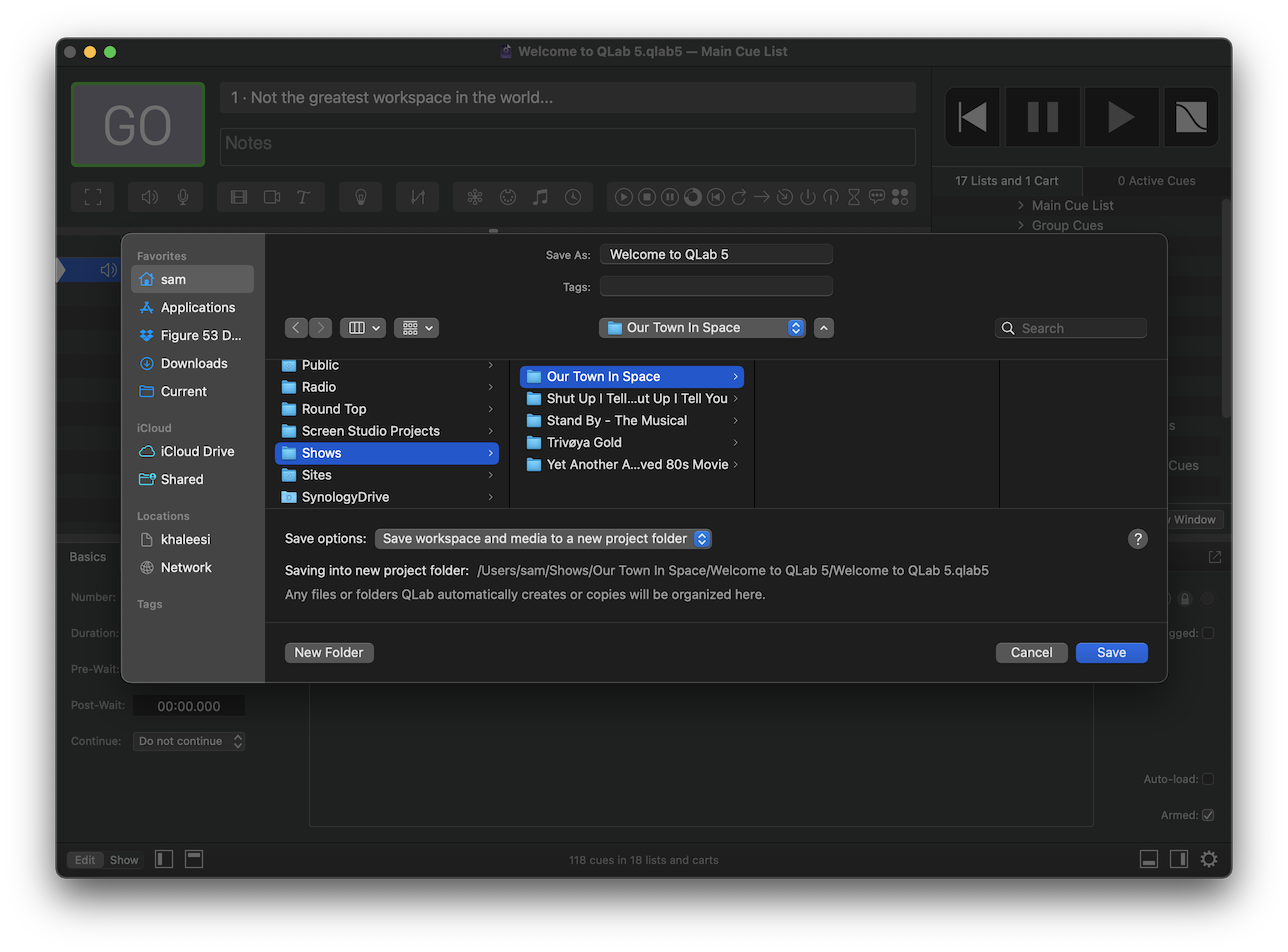Enable Auto-load for the selected cue
1288x952 pixels.
(1209, 778)
